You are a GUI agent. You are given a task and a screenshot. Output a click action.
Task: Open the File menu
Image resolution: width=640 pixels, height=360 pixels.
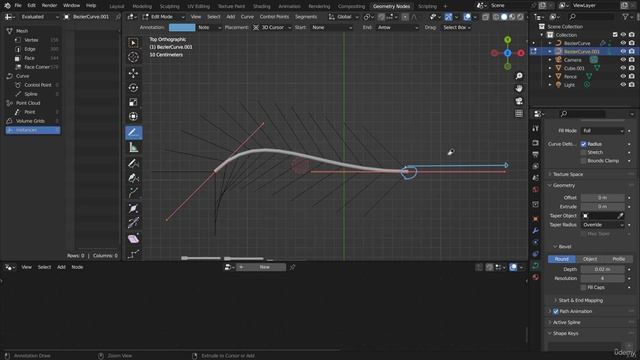(x=18, y=6)
